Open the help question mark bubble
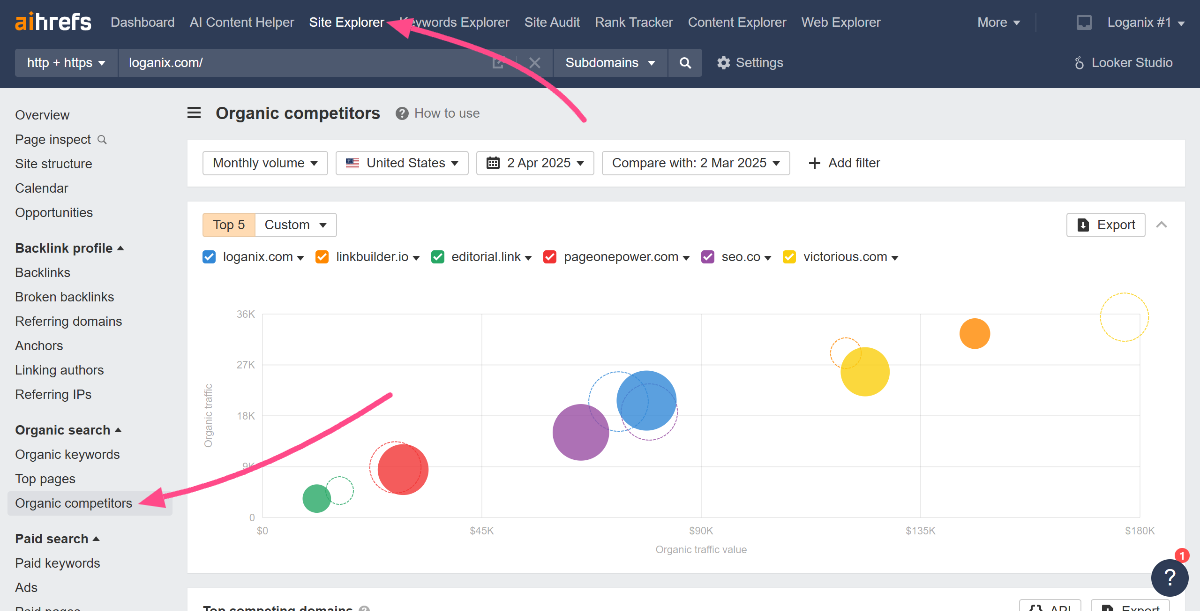The height and width of the screenshot is (611, 1200). pos(1169,577)
